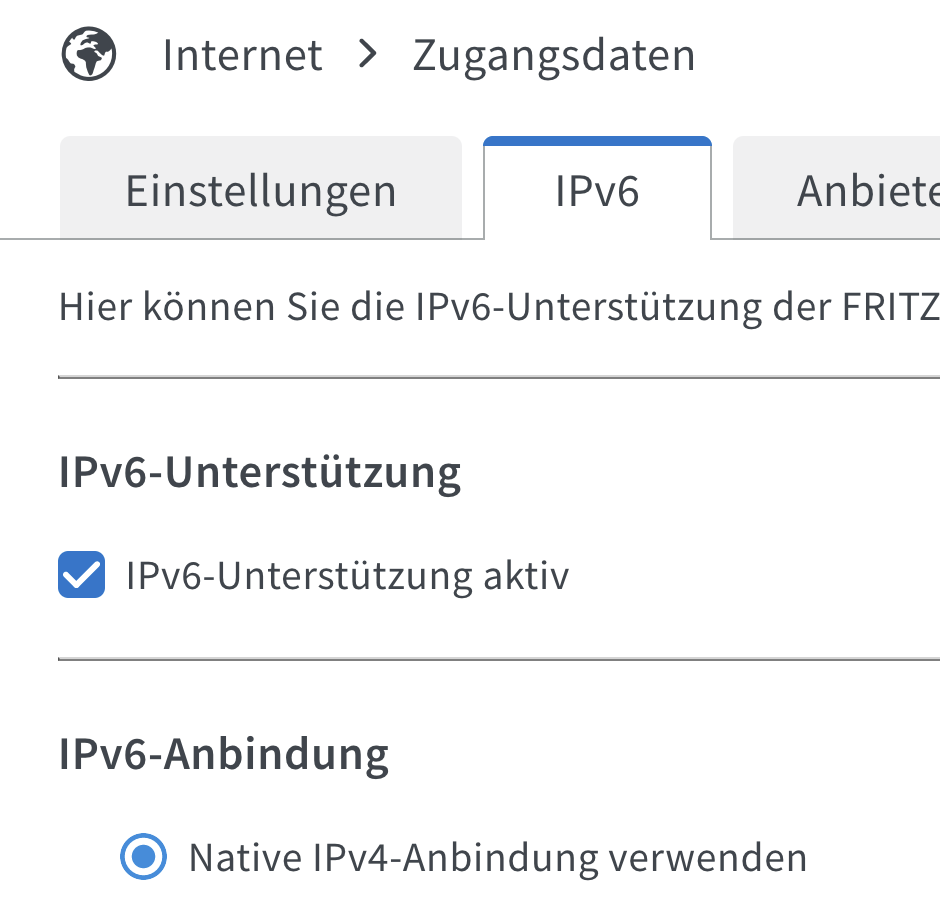Click the breadcrumb chevron arrow after Internet
Image resolution: width=940 pixels, height=918 pixels.
pos(368,54)
